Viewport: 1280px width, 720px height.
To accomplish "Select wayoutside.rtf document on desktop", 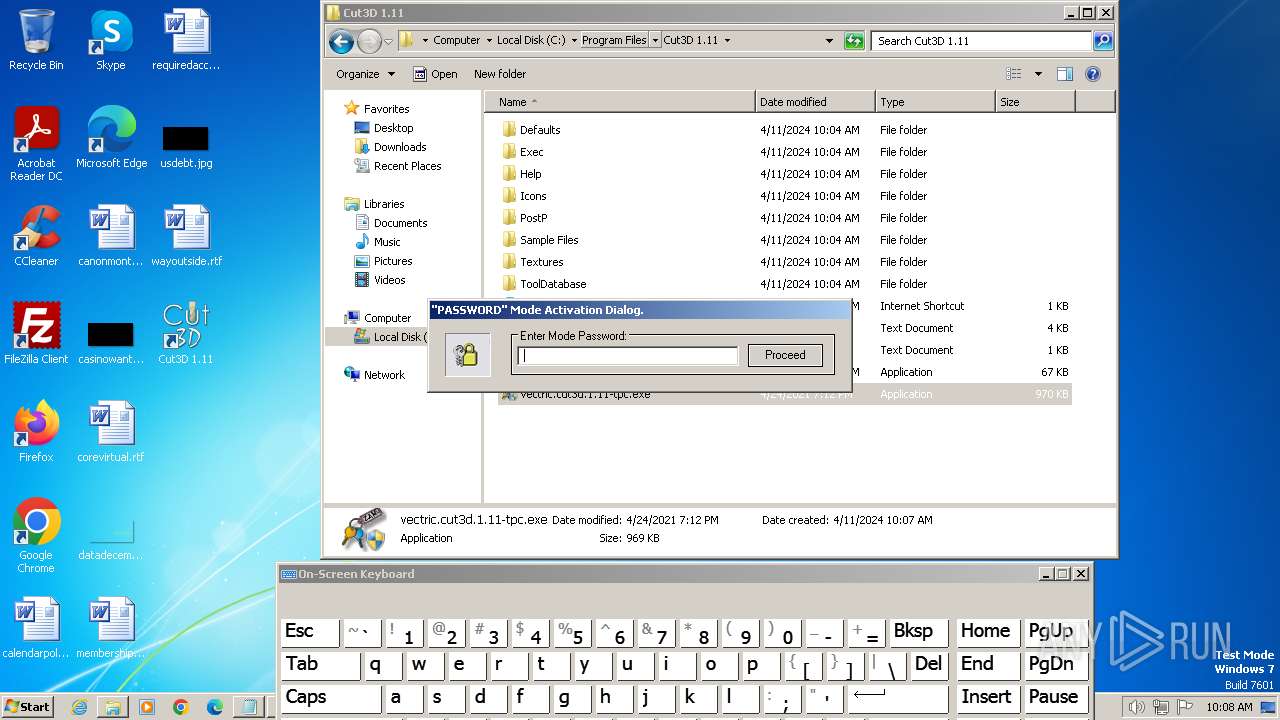I will 186,236.
